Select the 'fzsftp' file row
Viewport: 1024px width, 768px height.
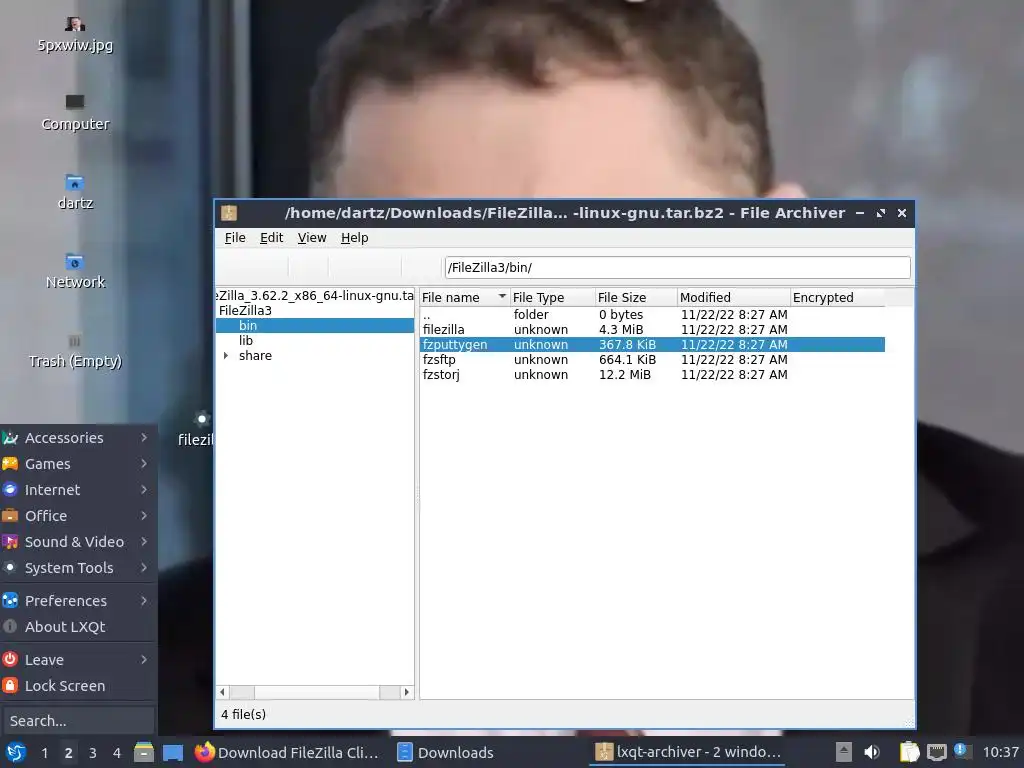(x=652, y=359)
